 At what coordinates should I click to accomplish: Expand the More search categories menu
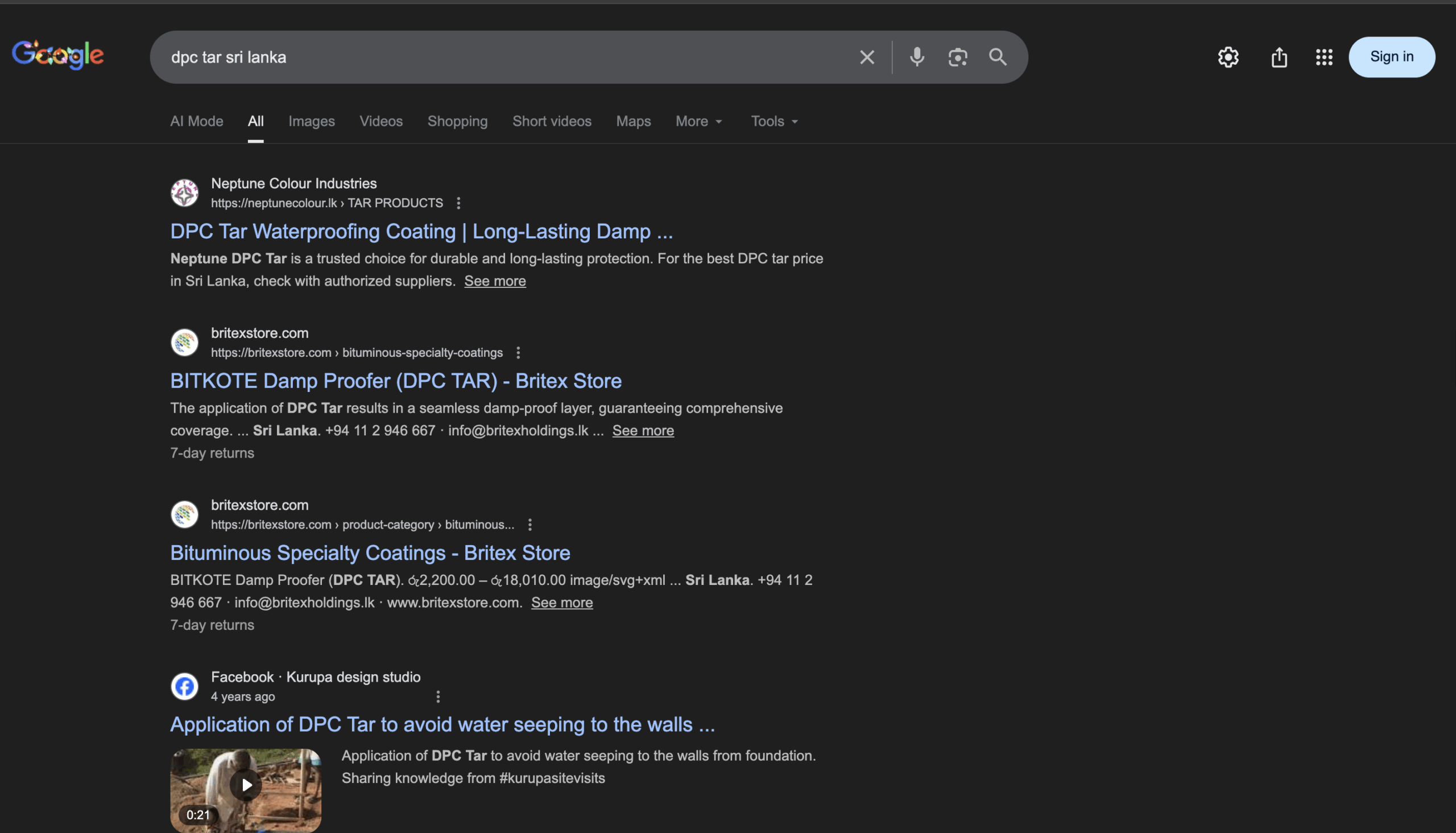point(698,121)
